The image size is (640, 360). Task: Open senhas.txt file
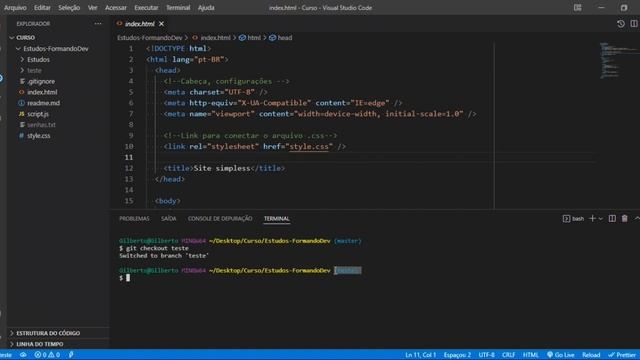point(41,125)
